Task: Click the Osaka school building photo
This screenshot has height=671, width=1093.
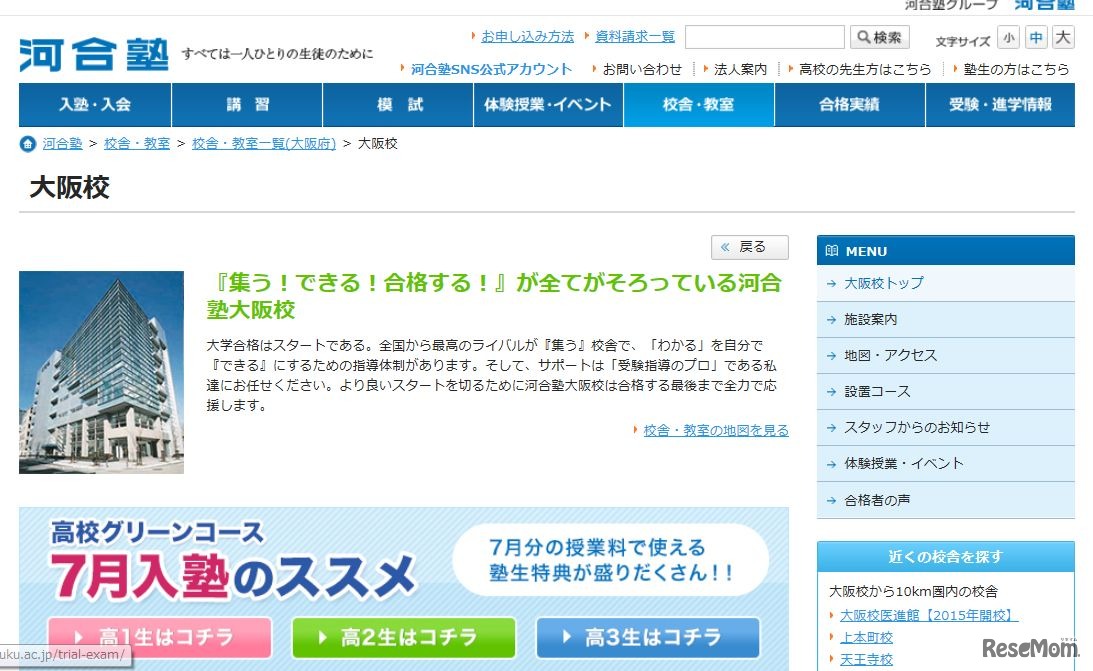Action: click(101, 372)
